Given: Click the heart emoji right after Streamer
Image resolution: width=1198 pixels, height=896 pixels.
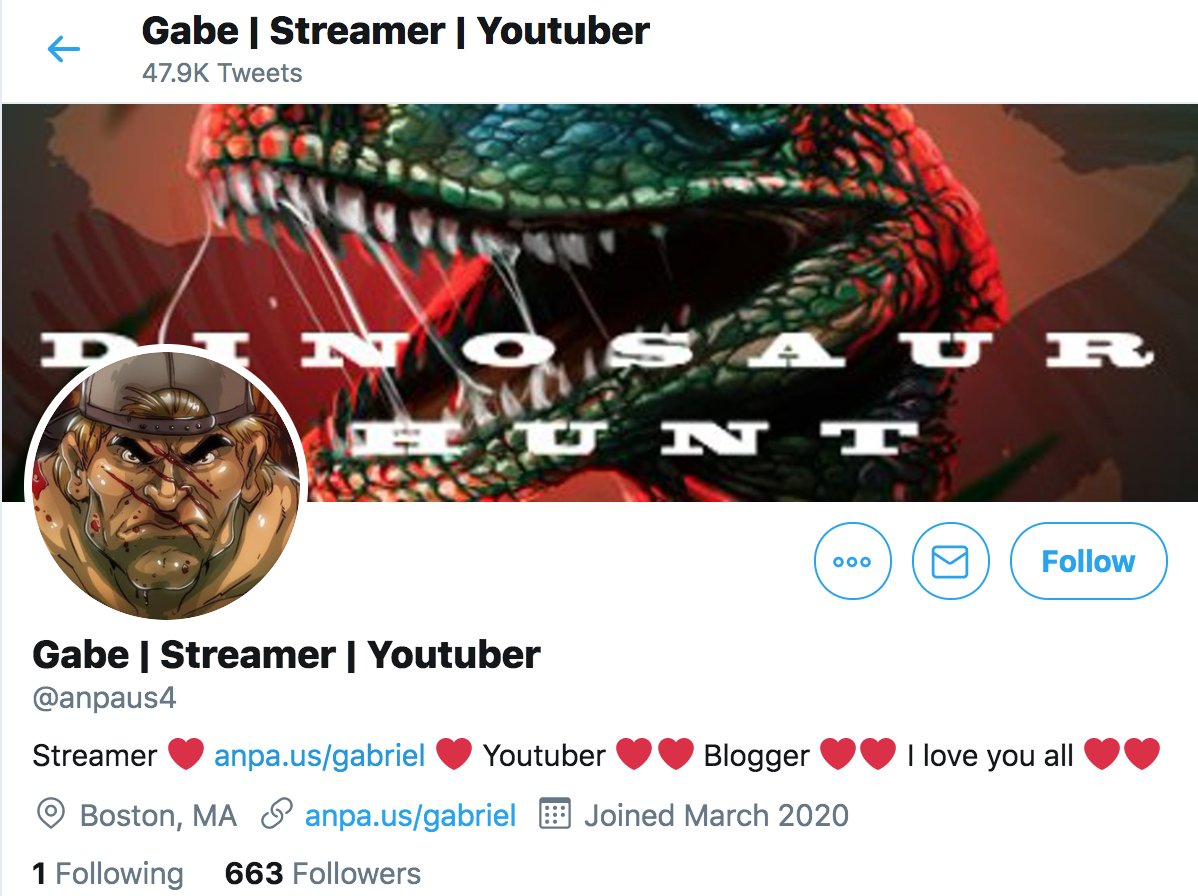Looking at the screenshot, I should [x=186, y=755].
